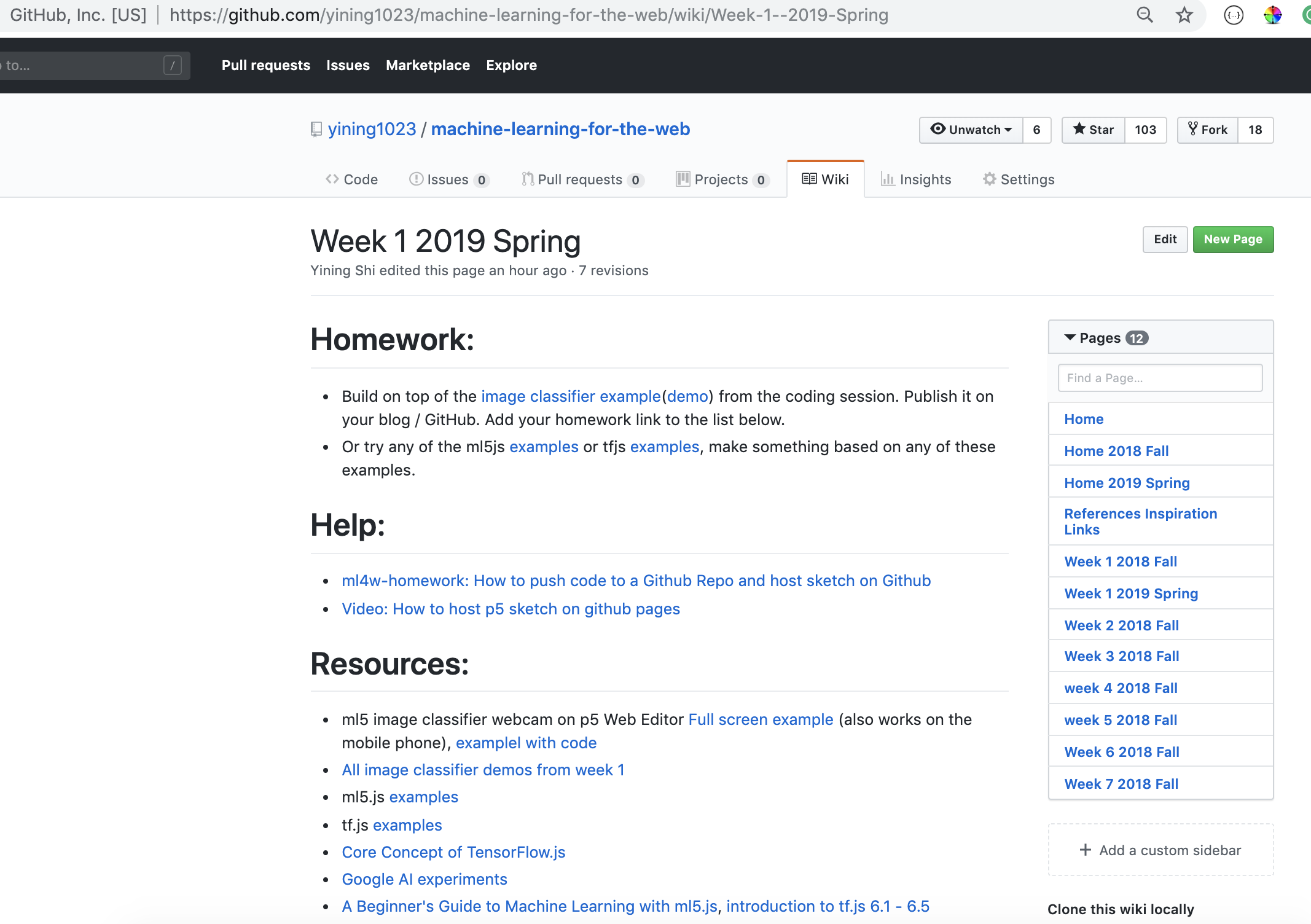The image size is (1311, 924).
Task: Click the round brackets extension icon
Action: tap(1234, 15)
